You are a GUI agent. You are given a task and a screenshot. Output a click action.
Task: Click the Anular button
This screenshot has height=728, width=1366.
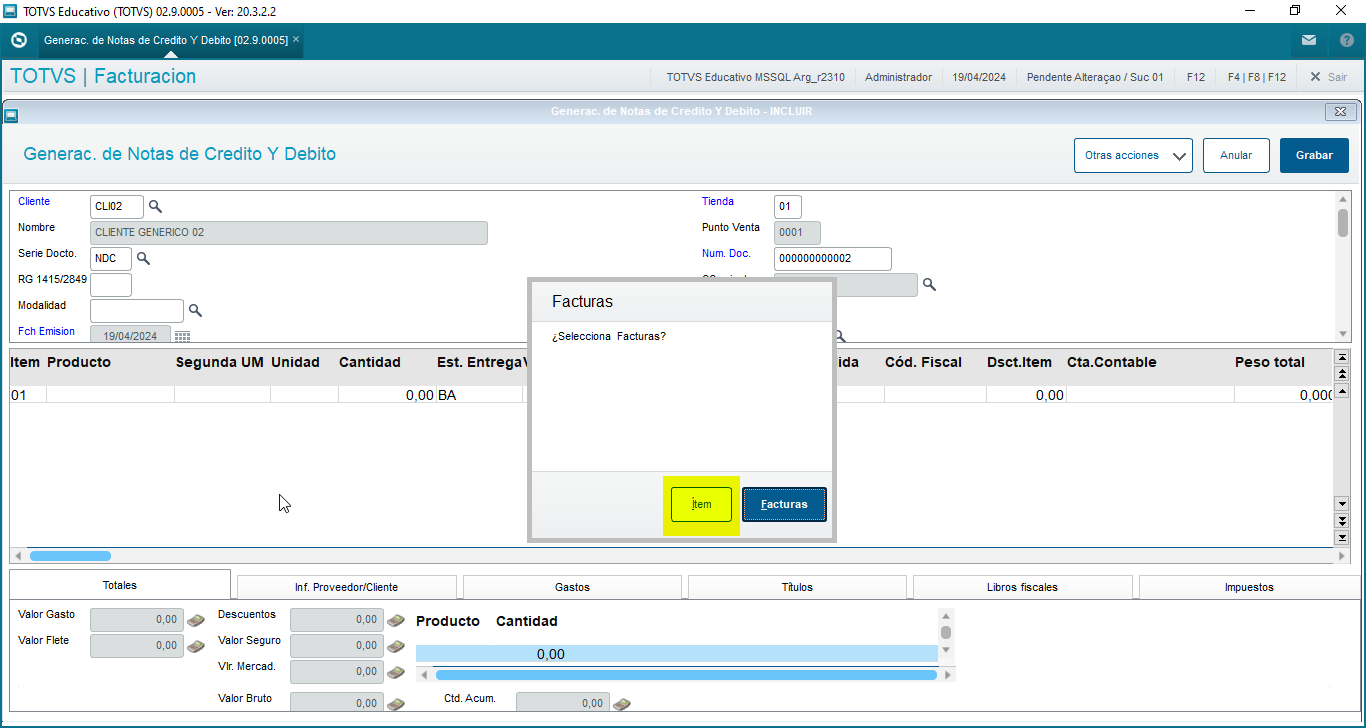click(1236, 155)
